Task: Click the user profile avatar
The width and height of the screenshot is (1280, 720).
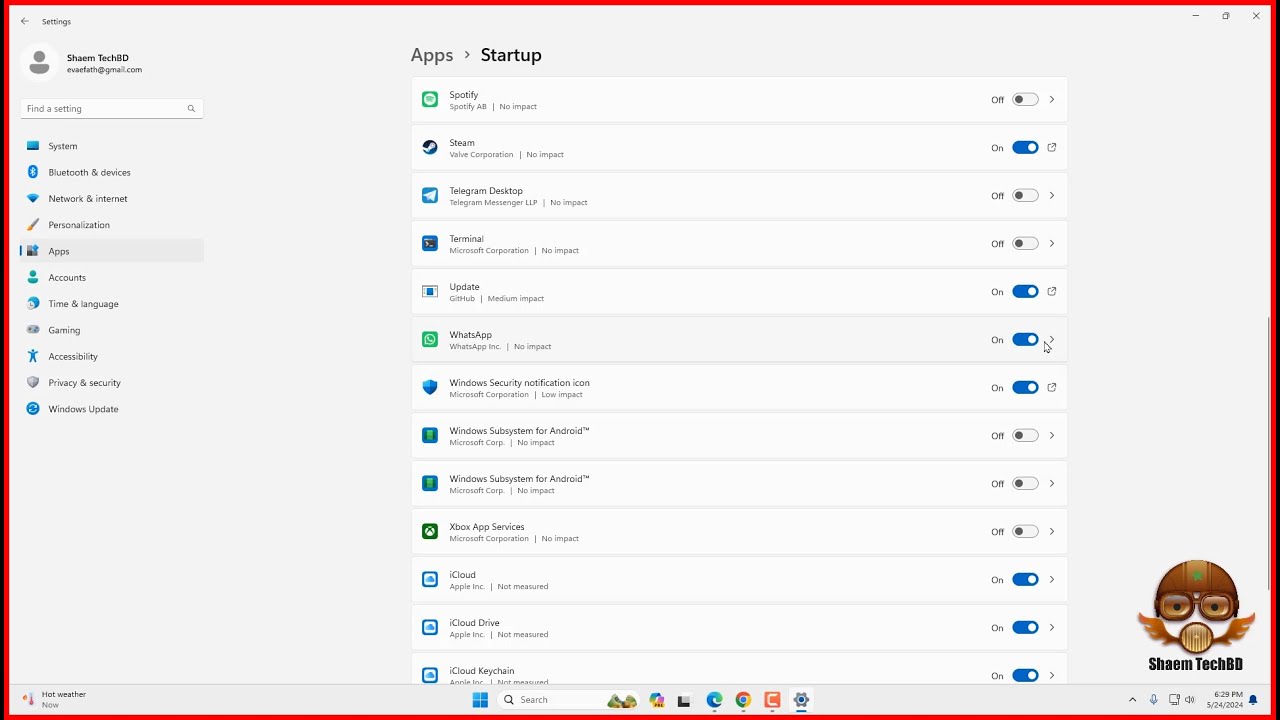Action: (x=40, y=63)
